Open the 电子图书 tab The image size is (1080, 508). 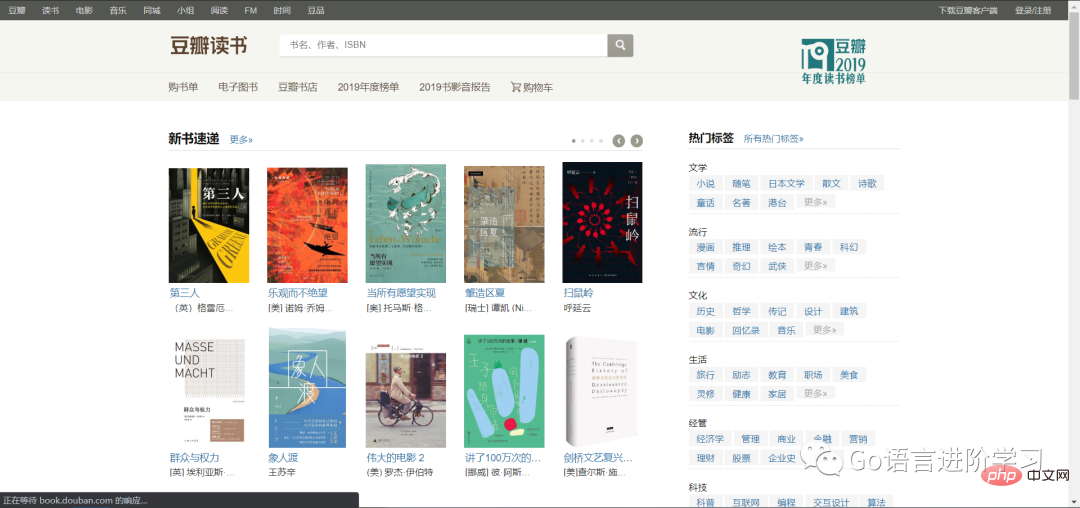(x=238, y=87)
